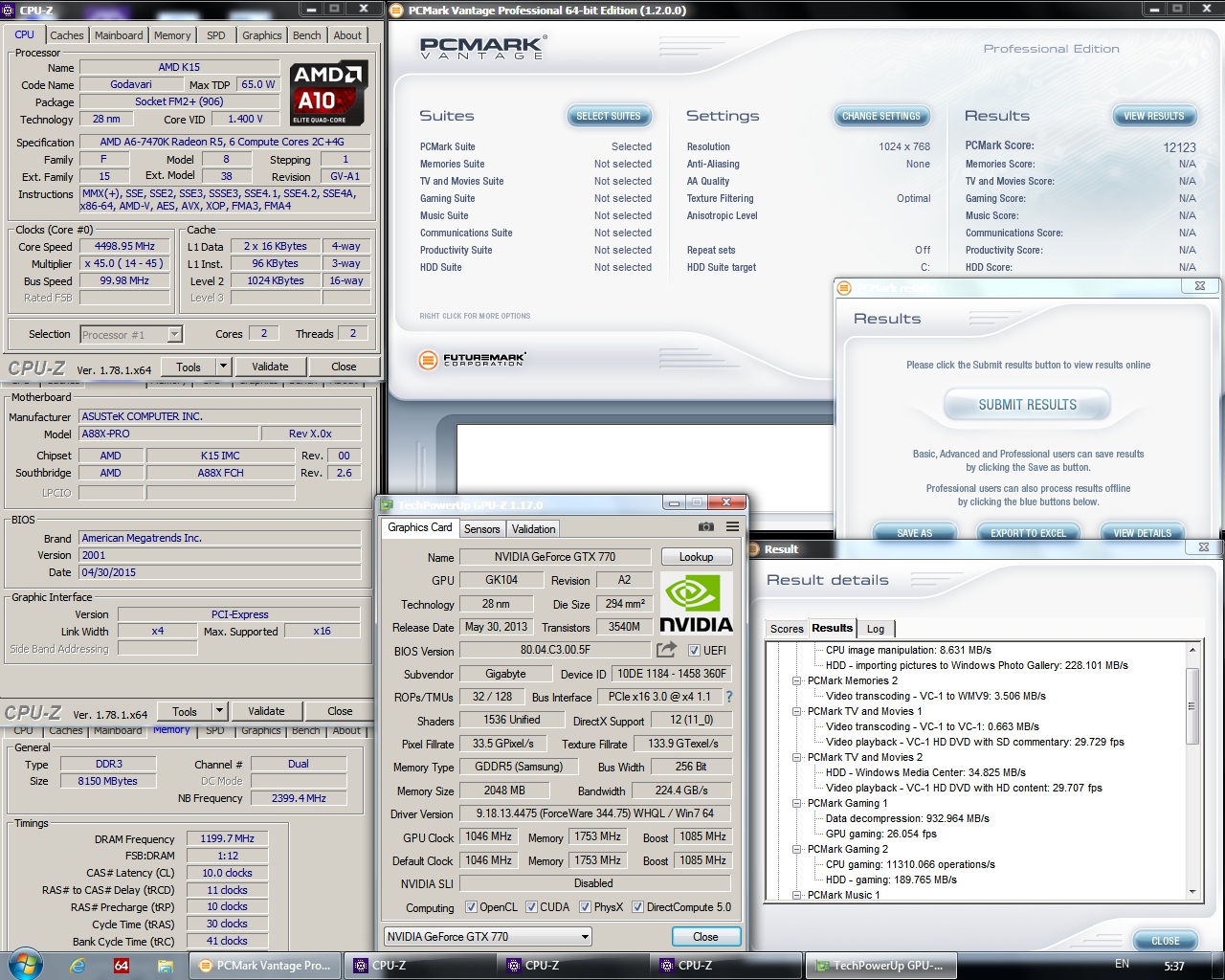Click the CHANGE SETTINGS button
The width and height of the screenshot is (1225, 980).
click(x=880, y=116)
